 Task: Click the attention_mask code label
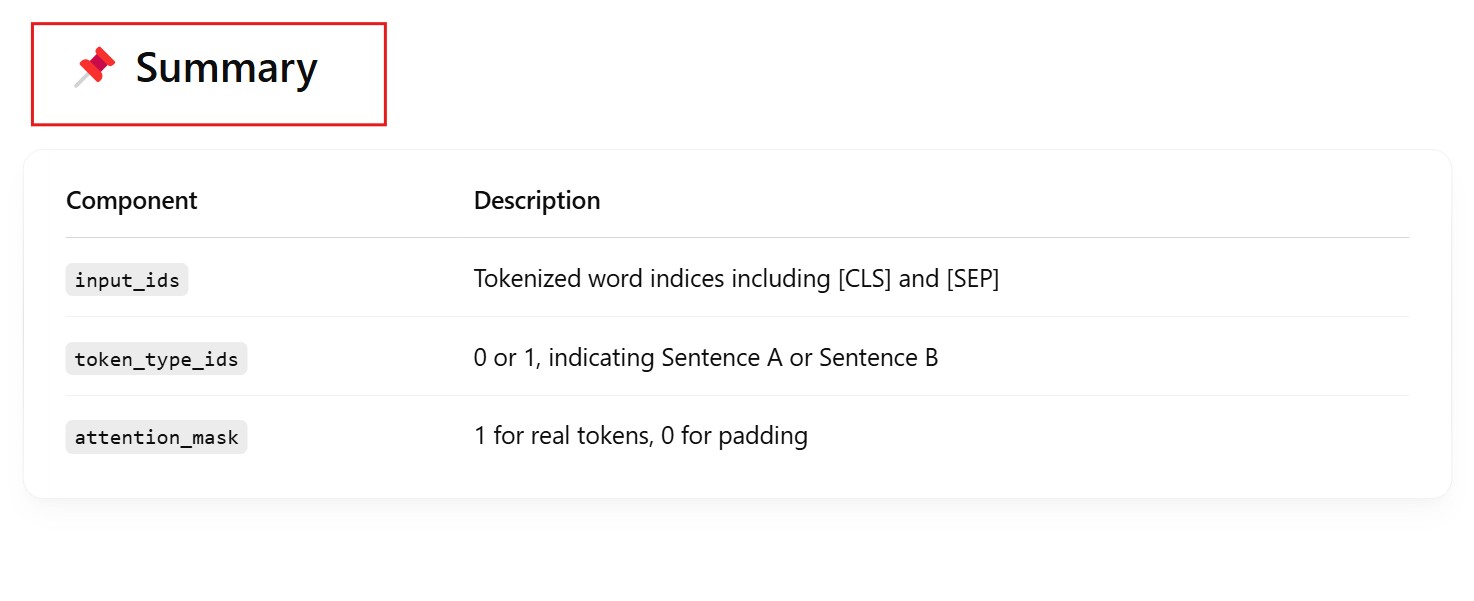[x=156, y=437]
